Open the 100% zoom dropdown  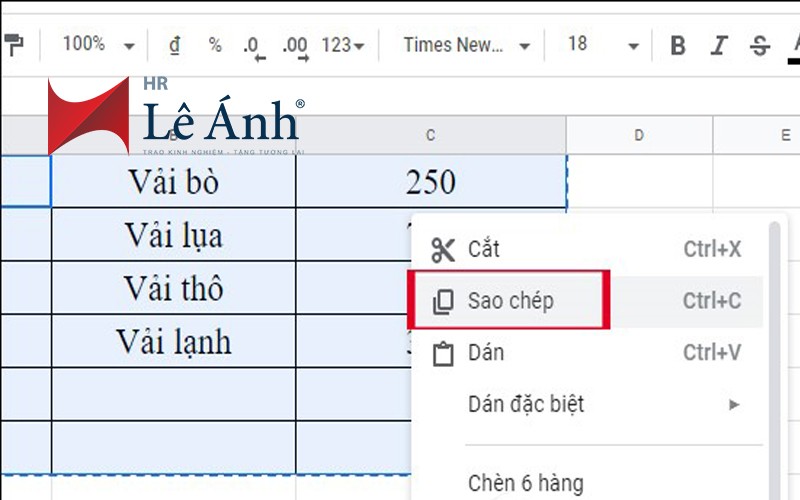pos(98,45)
